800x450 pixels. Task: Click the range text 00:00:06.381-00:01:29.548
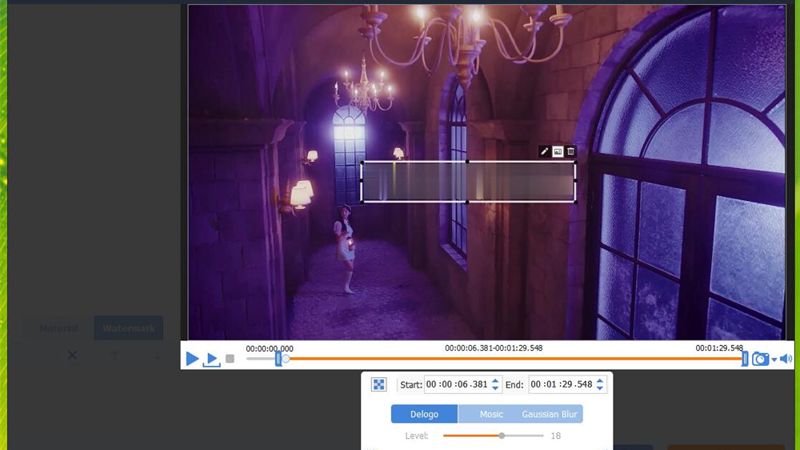tap(493, 348)
